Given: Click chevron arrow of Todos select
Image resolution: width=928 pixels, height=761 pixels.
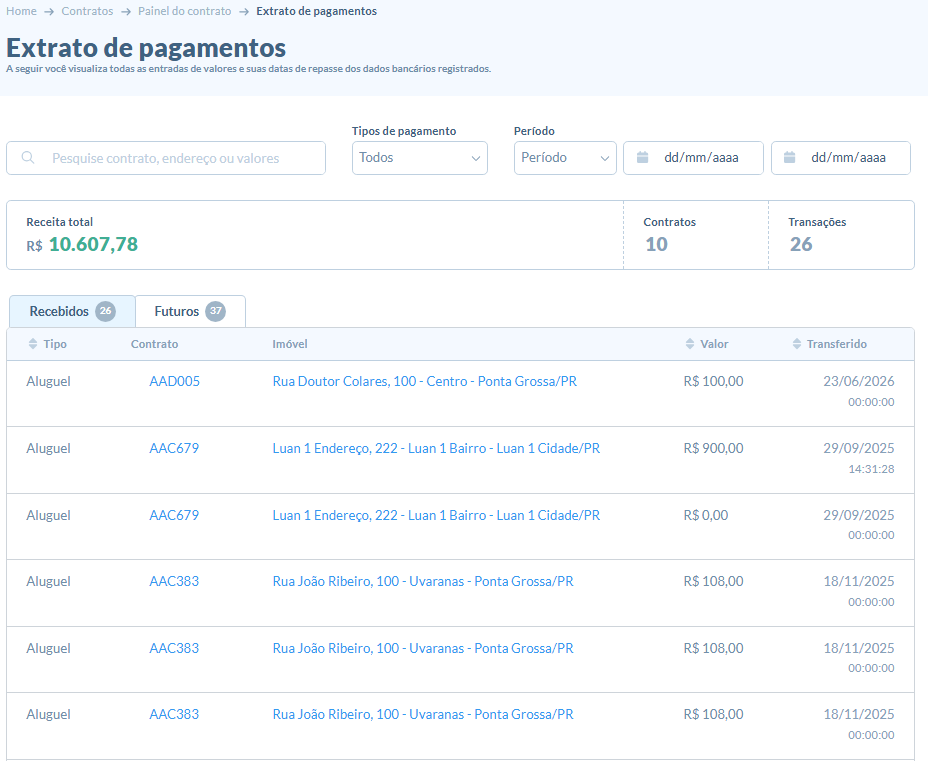Looking at the screenshot, I should point(475,159).
